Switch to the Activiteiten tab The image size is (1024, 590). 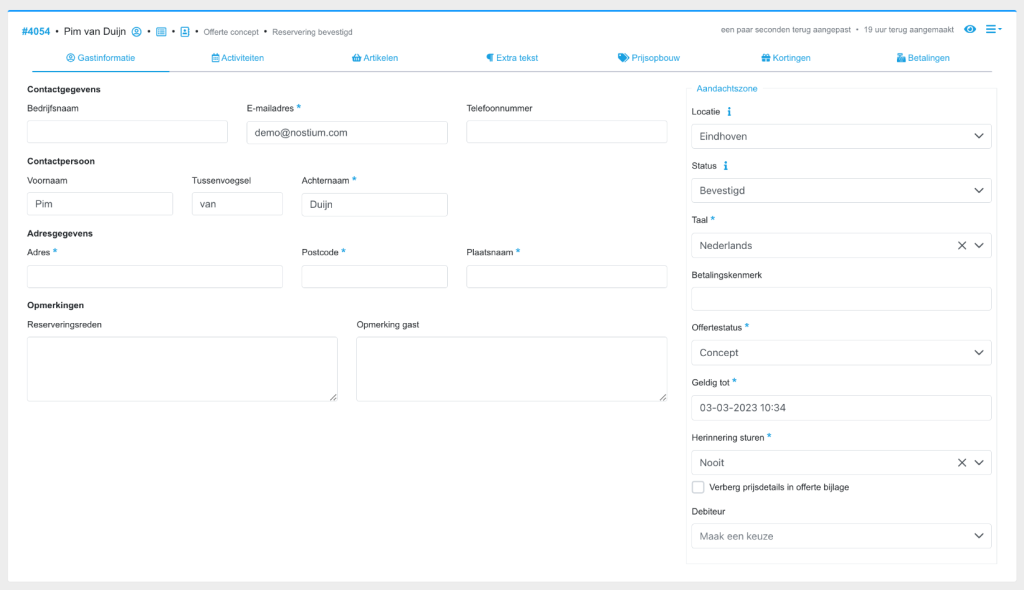(238, 58)
